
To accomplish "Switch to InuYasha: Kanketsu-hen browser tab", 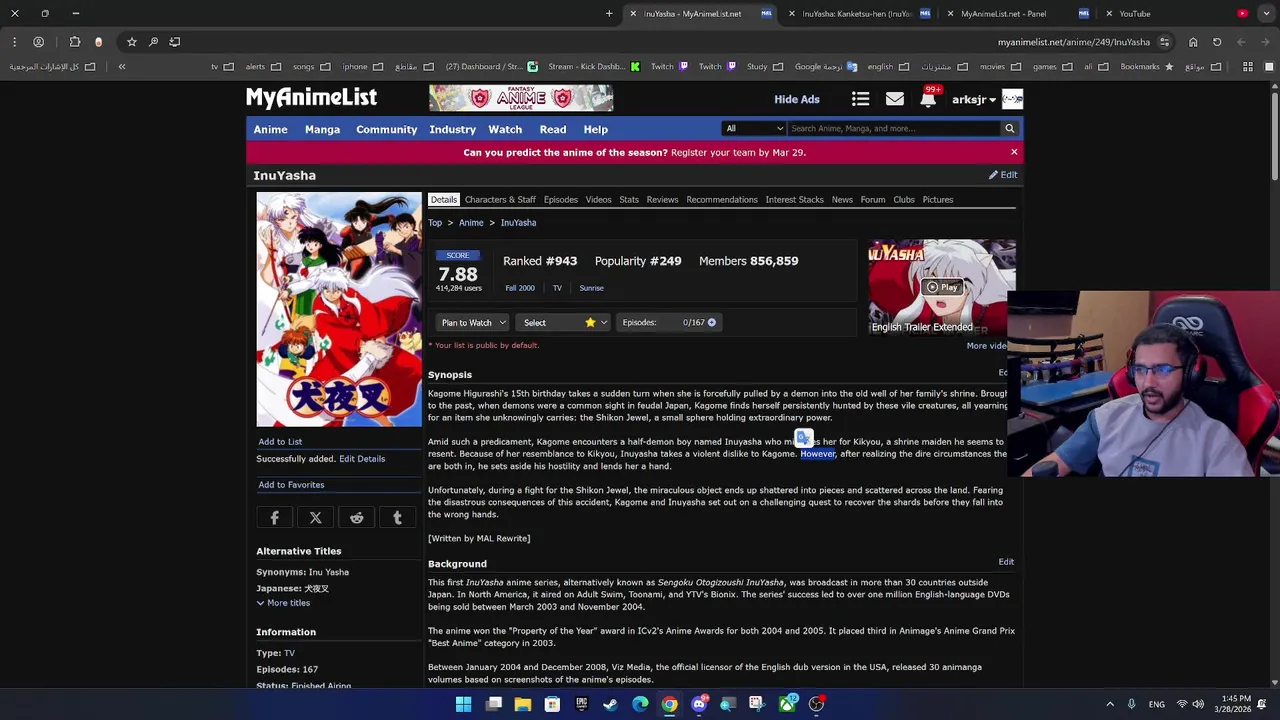I will click(857, 14).
